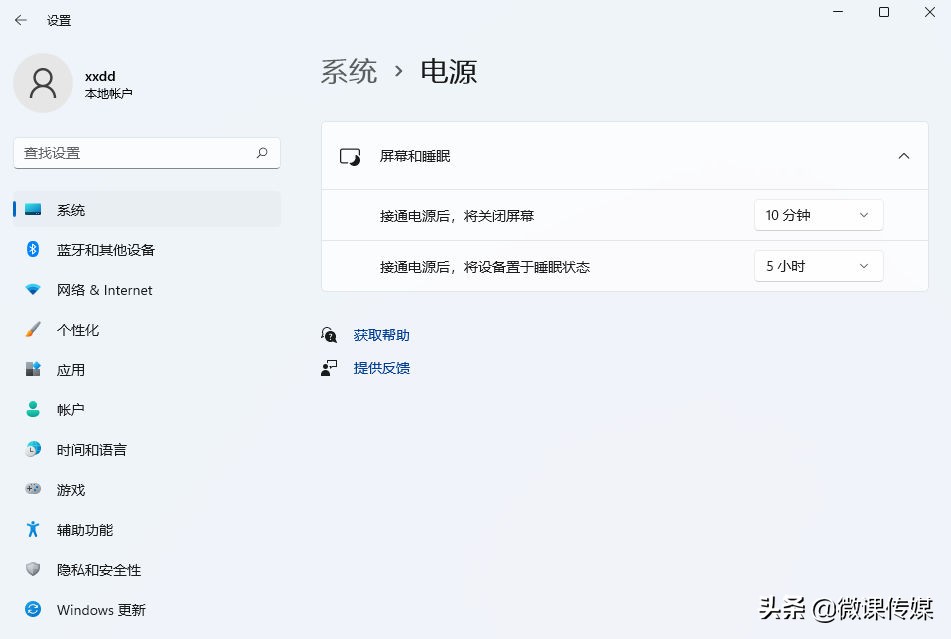The height and width of the screenshot is (639, 951).
Task: Click the 接通电源后，将关闭屏幕 label
Action: pos(457,216)
